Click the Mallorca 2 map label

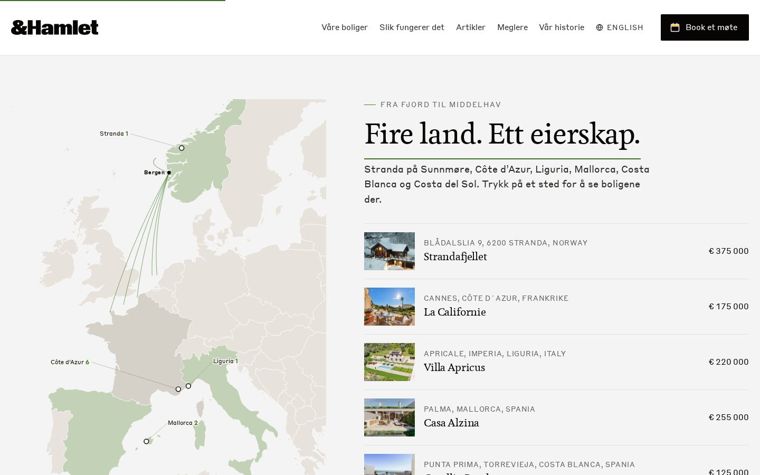pos(183,423)
